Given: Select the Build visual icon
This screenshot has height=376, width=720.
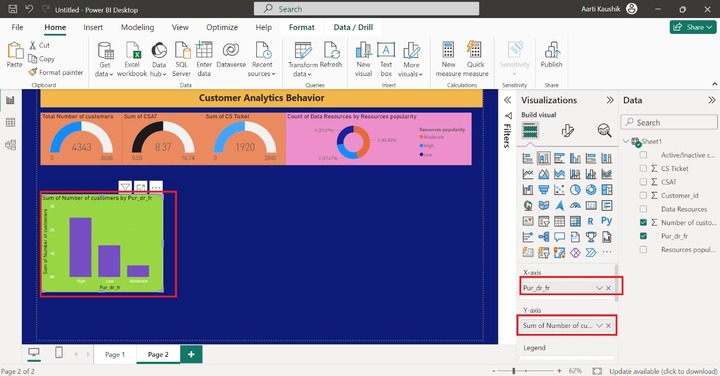Looking at the screenshot, I should point(530,131).
